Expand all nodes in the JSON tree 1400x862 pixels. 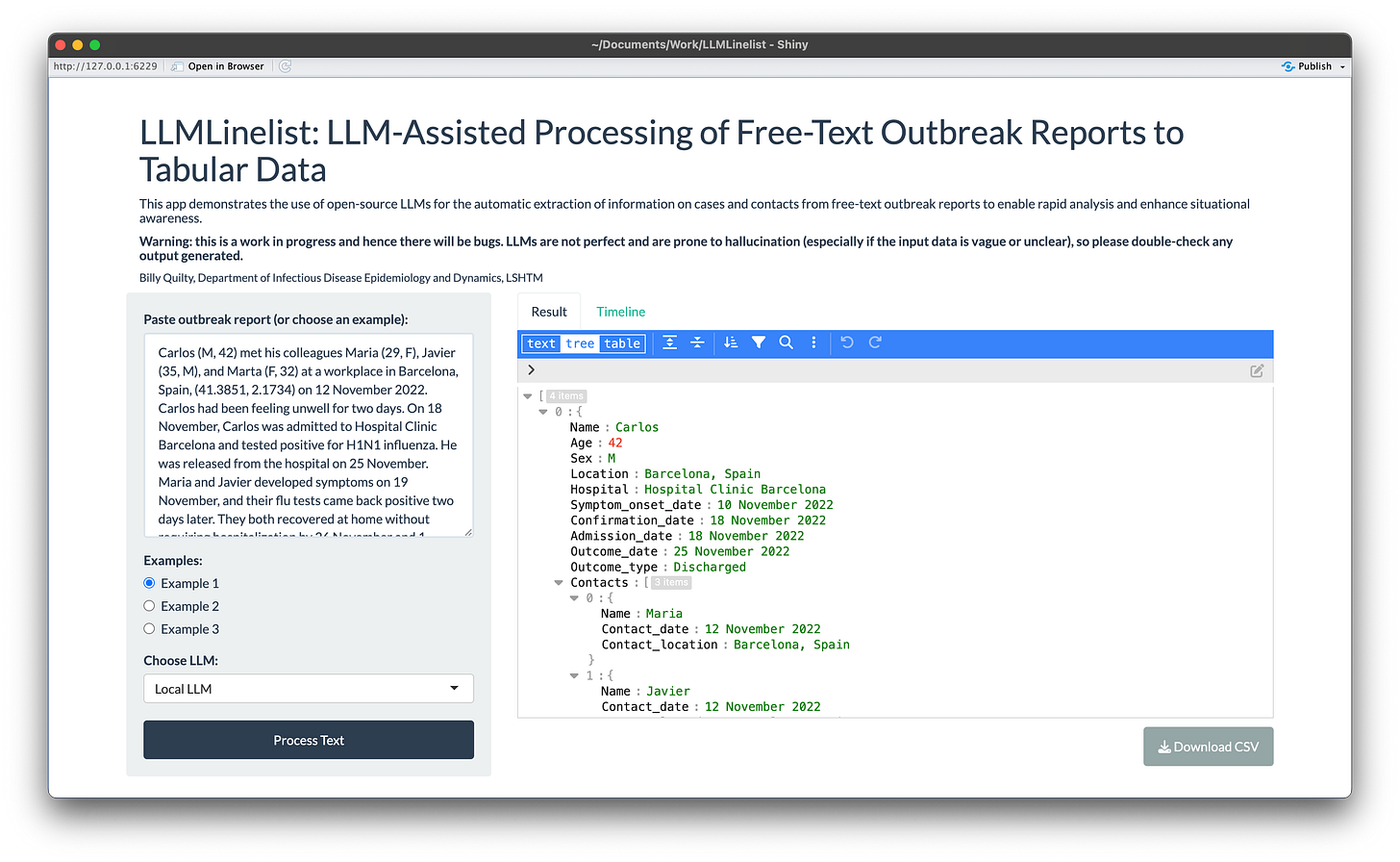tap(670, 342)
